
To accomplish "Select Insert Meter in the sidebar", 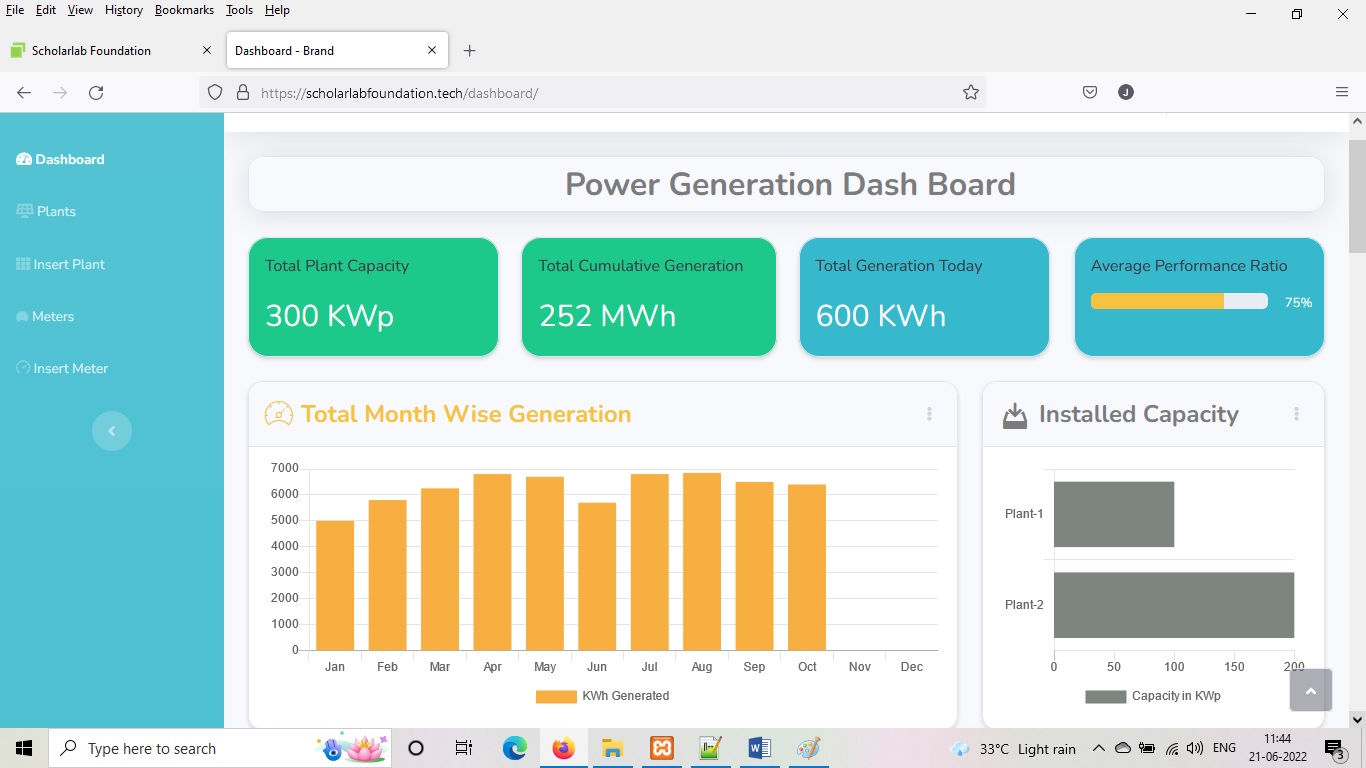I will tap(70, 369).
